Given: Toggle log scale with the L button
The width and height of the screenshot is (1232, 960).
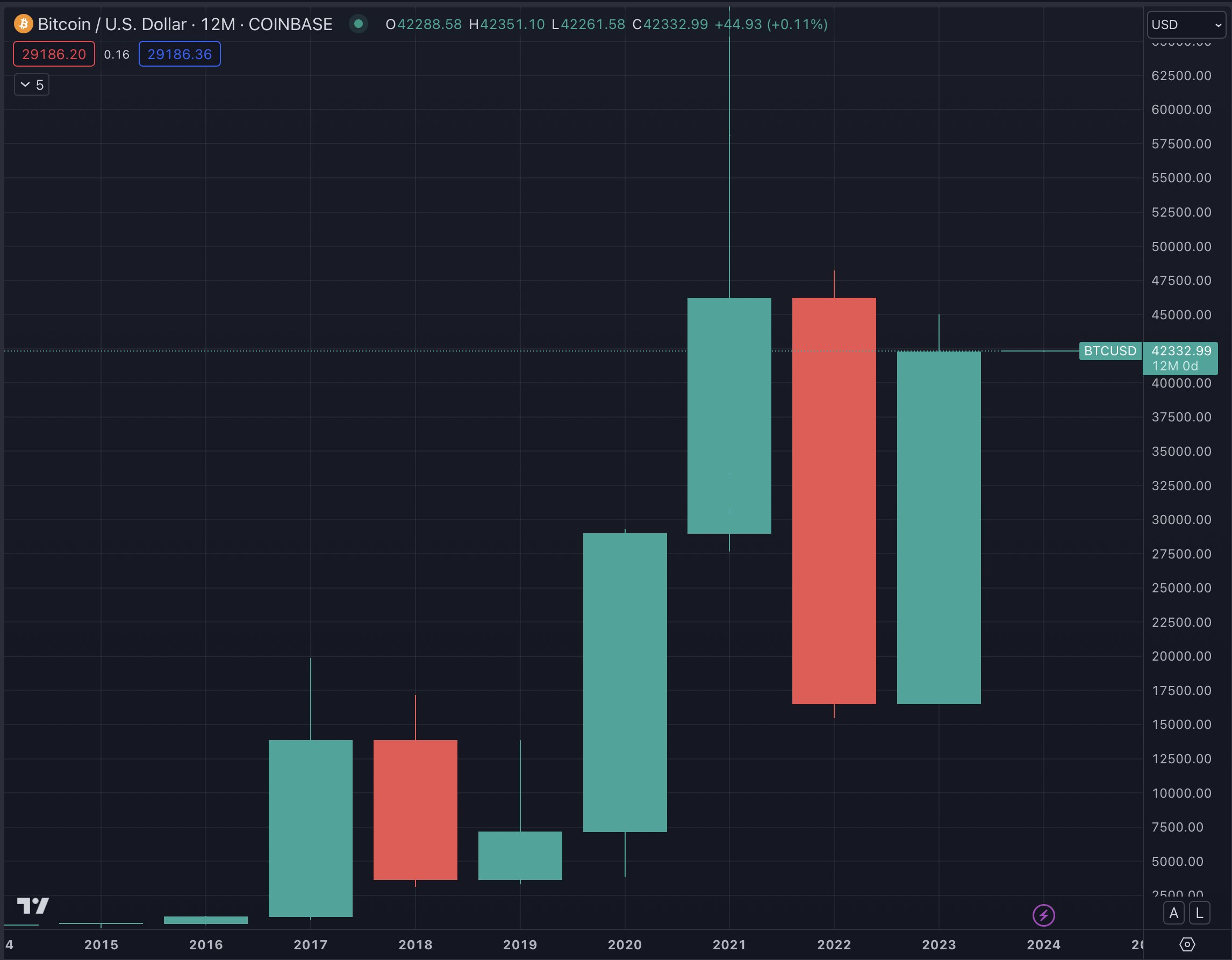Looking at the screenshot, I should [x=1199, y=913].
